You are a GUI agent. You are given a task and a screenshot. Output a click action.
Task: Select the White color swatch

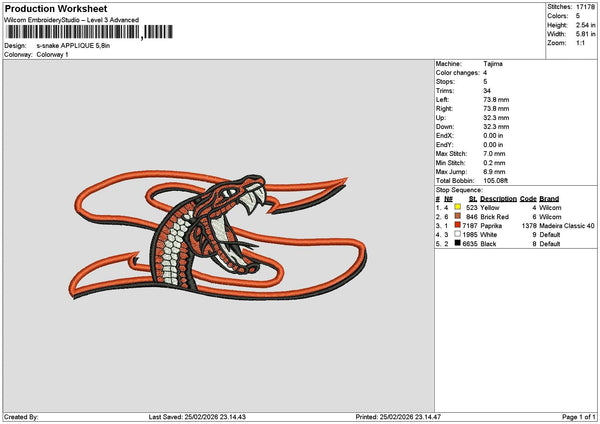click(x=457, y=234)
